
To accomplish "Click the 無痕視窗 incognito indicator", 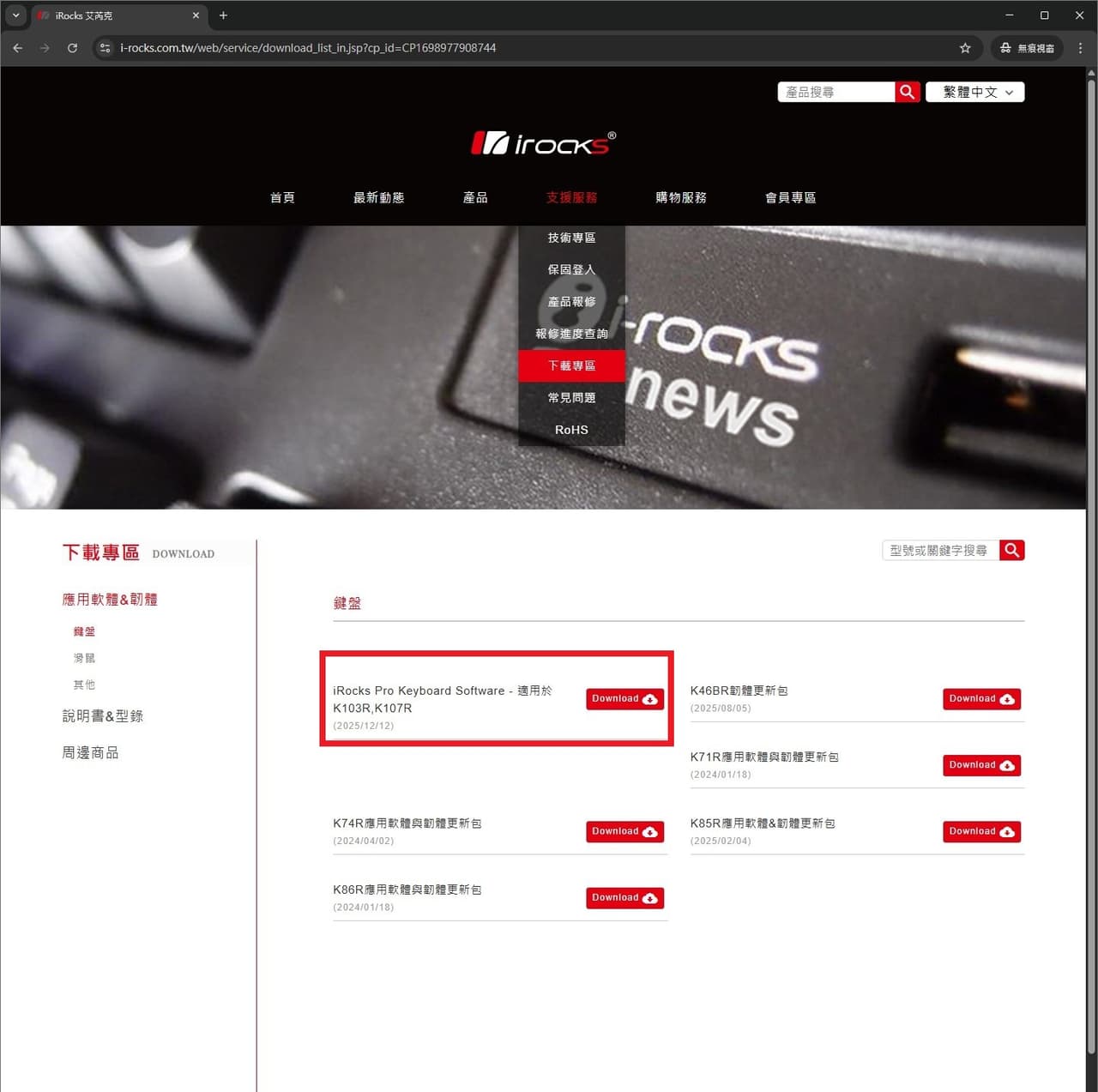I will click(1027, 48).
